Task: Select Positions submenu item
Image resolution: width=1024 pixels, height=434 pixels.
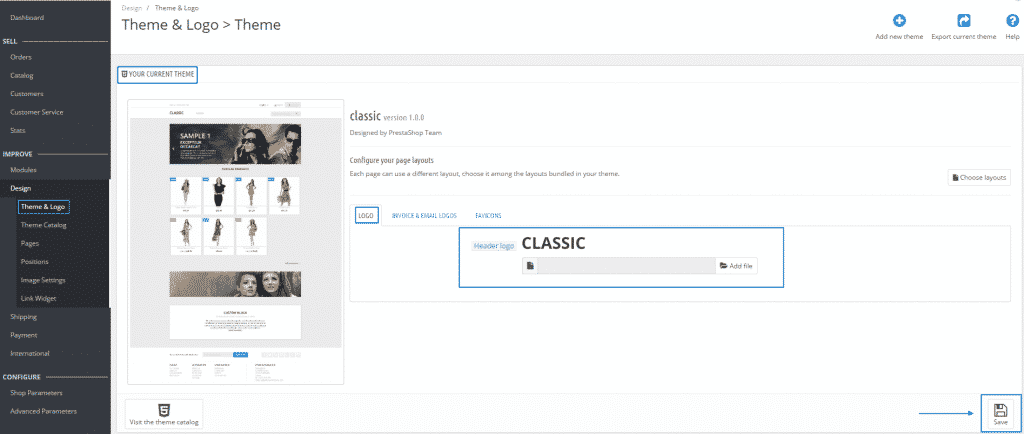Action: tap(34, 262)
